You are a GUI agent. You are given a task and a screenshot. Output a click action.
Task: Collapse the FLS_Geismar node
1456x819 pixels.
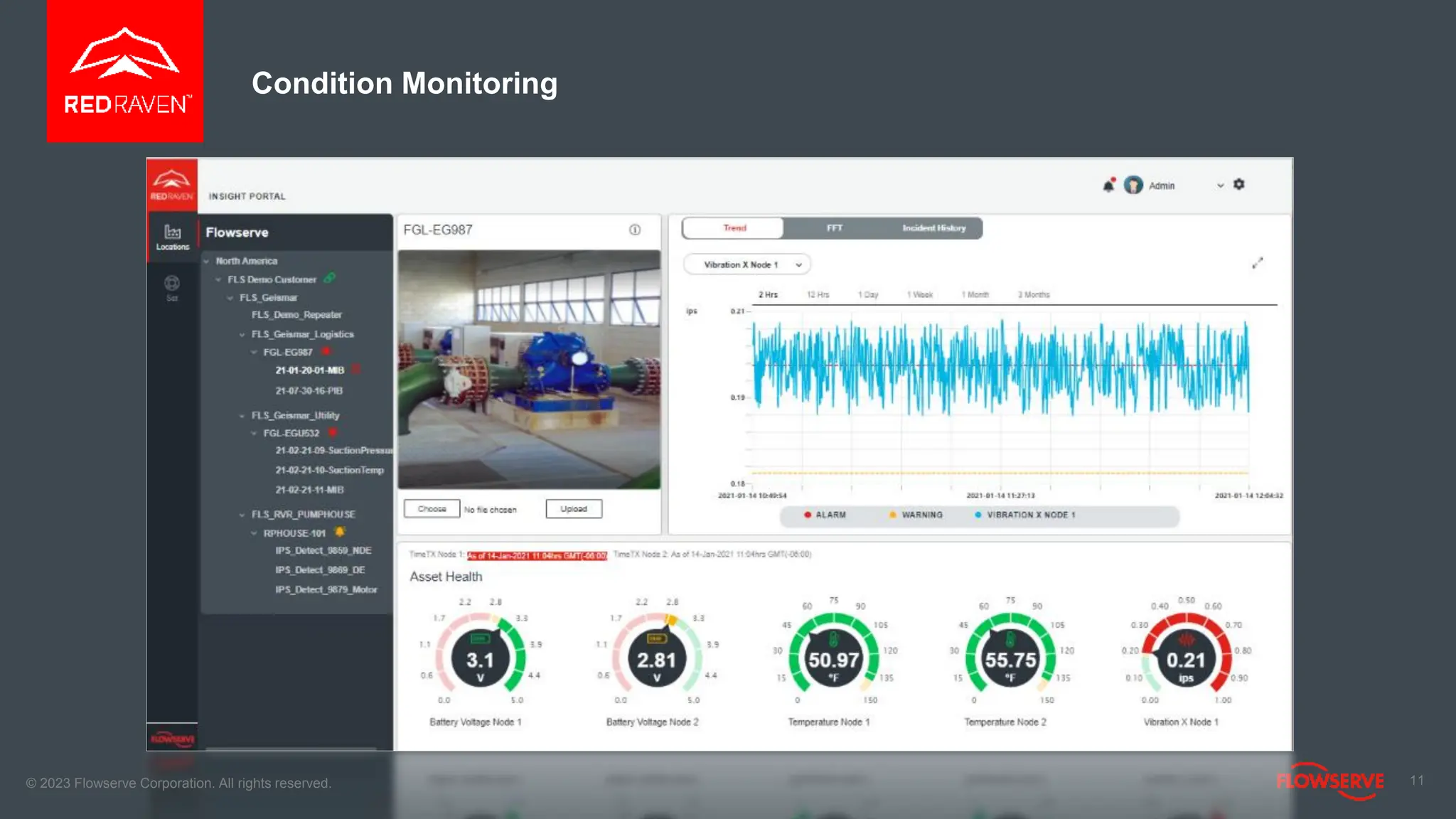coord(230,298)
